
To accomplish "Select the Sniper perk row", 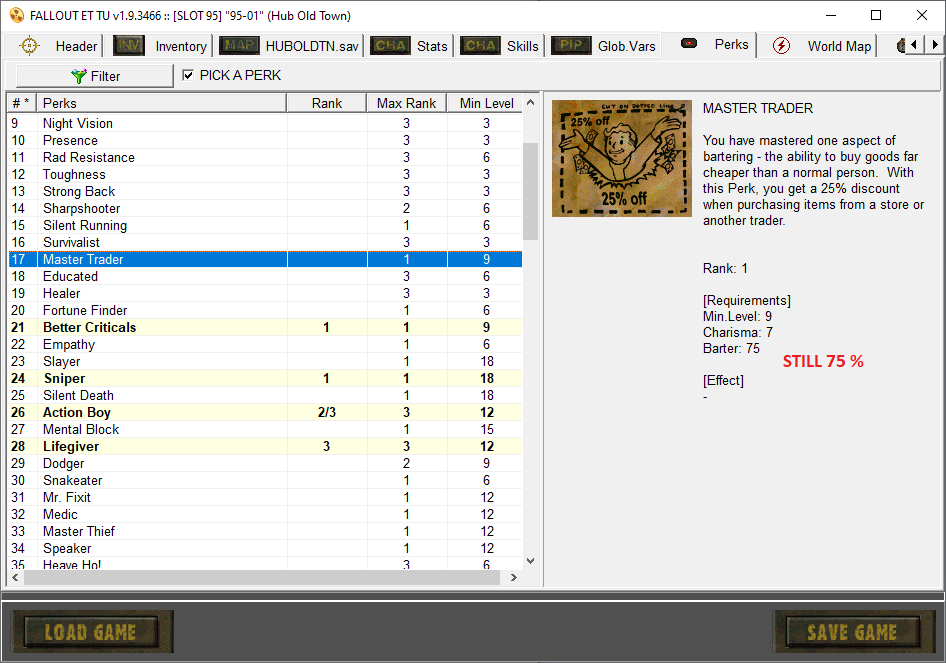I will [265, 378].
